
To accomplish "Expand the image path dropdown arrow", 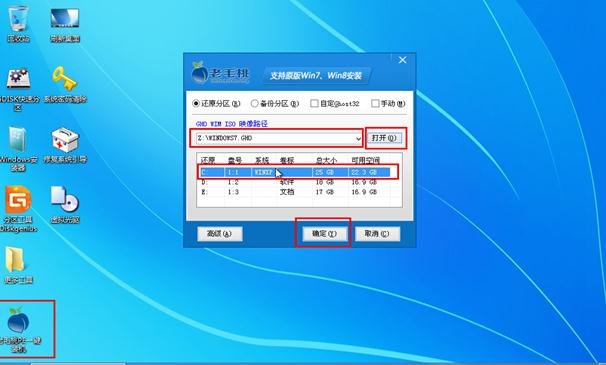I will click(x=358, y=138).
